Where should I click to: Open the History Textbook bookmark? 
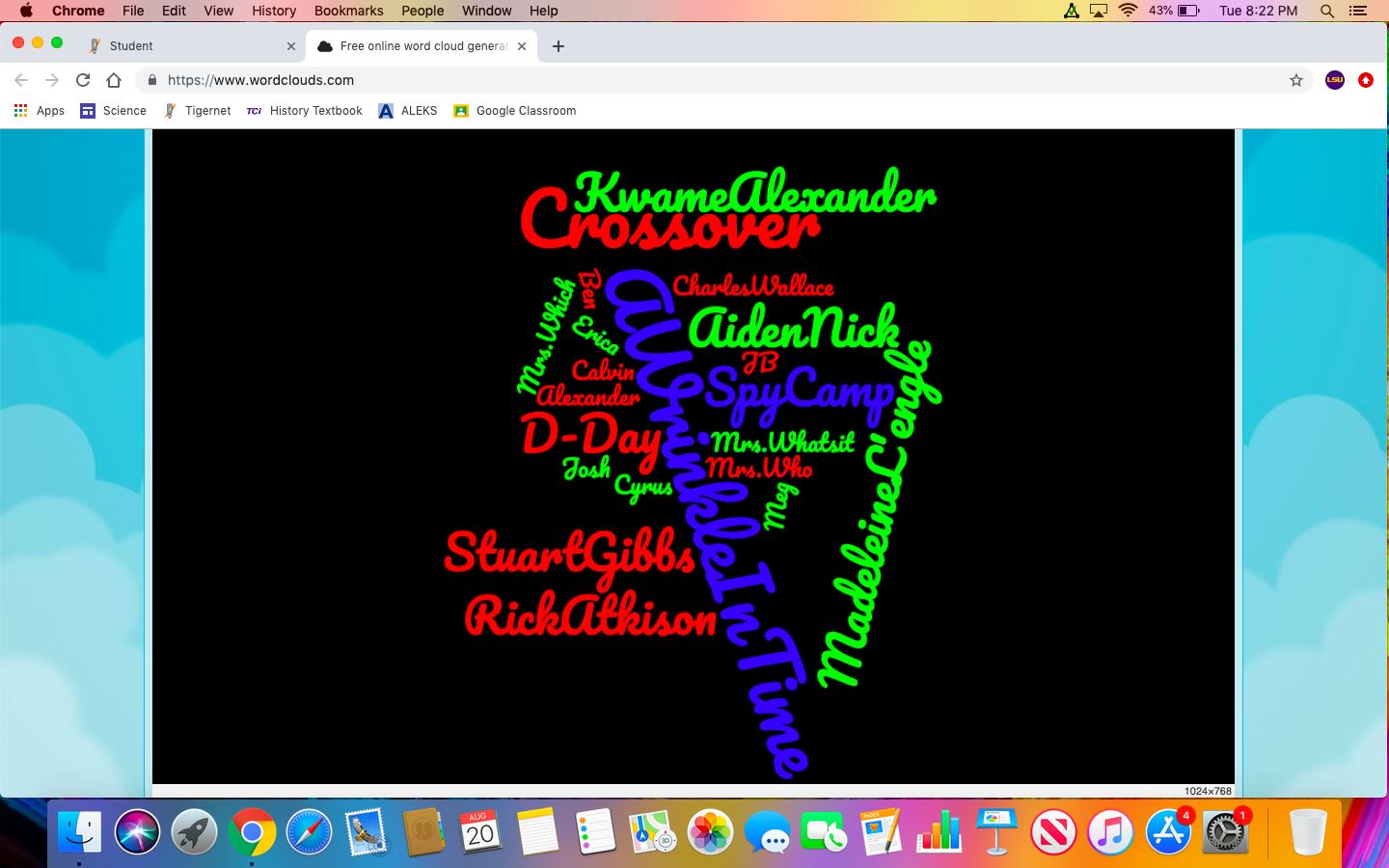[x=305, y=111]
